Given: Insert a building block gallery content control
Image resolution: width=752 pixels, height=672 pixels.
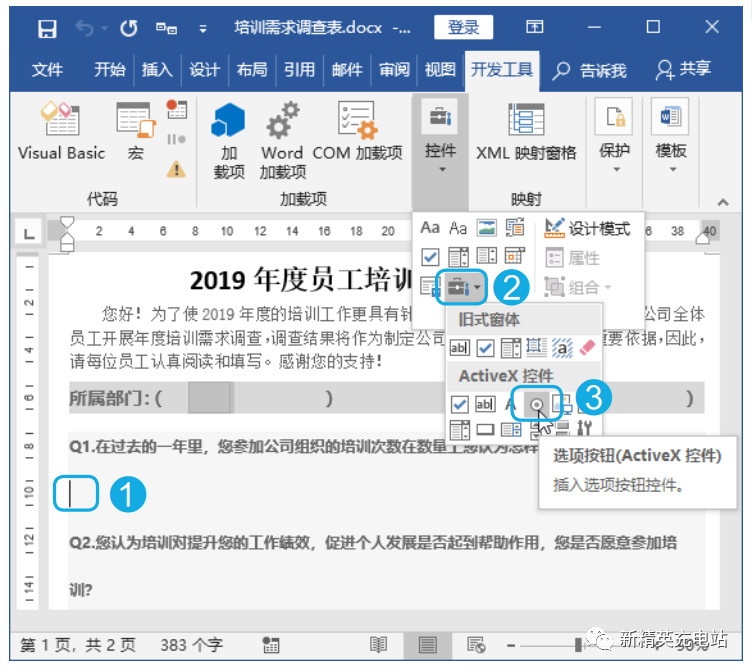Looking at the screenshot, I should pos(515,227).
